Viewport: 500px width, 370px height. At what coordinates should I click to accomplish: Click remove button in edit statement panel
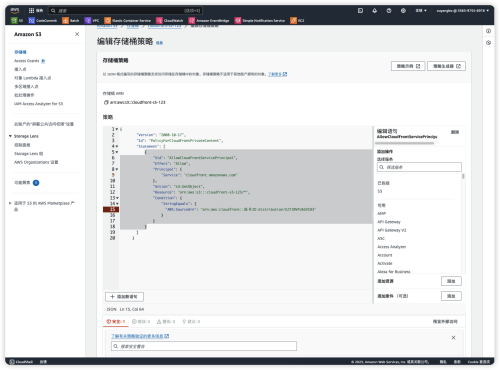455,132
